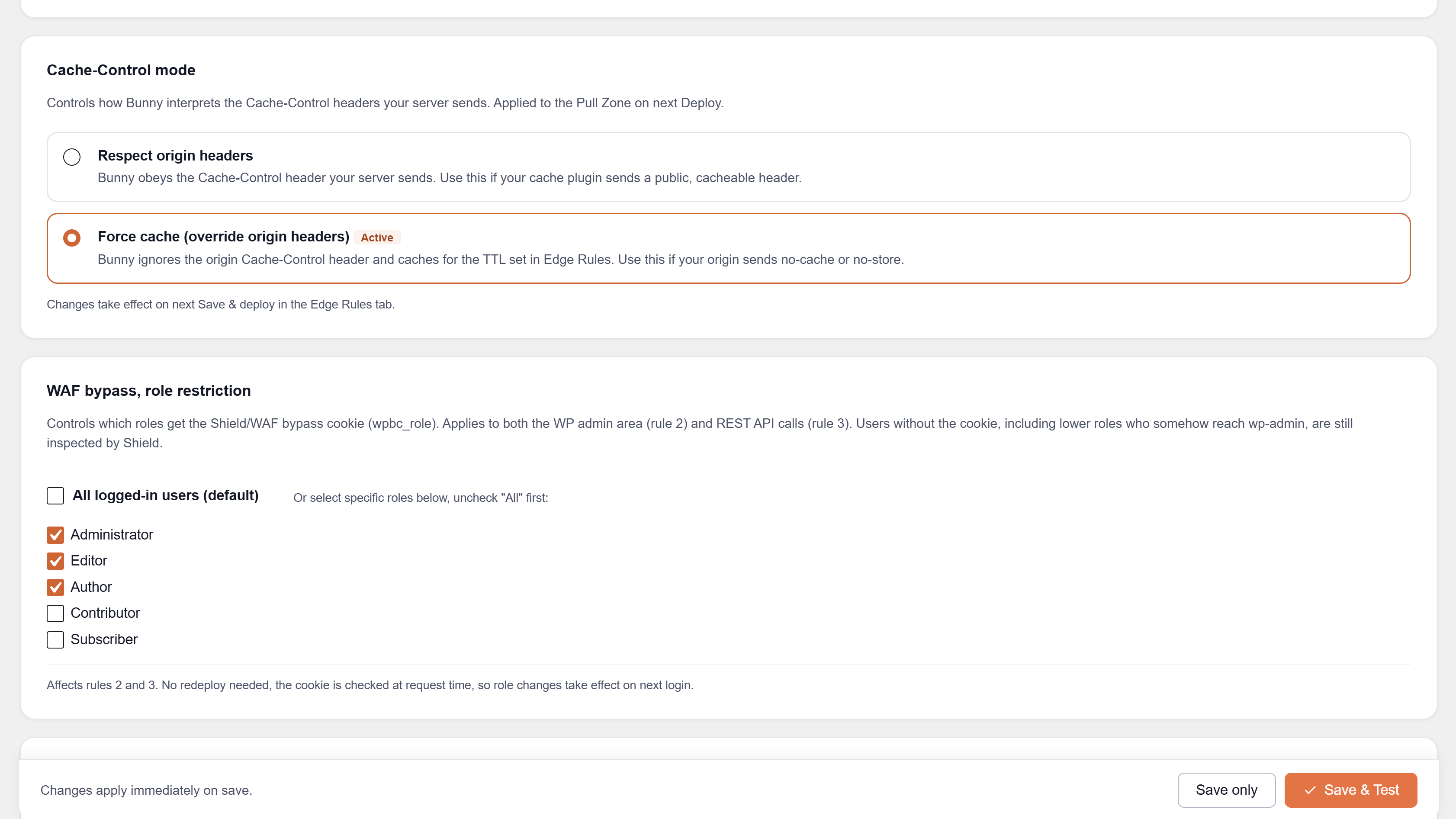This screenshot has height=819, width=1456.
Task: Click the Editor label
Action: pos(89,561)
